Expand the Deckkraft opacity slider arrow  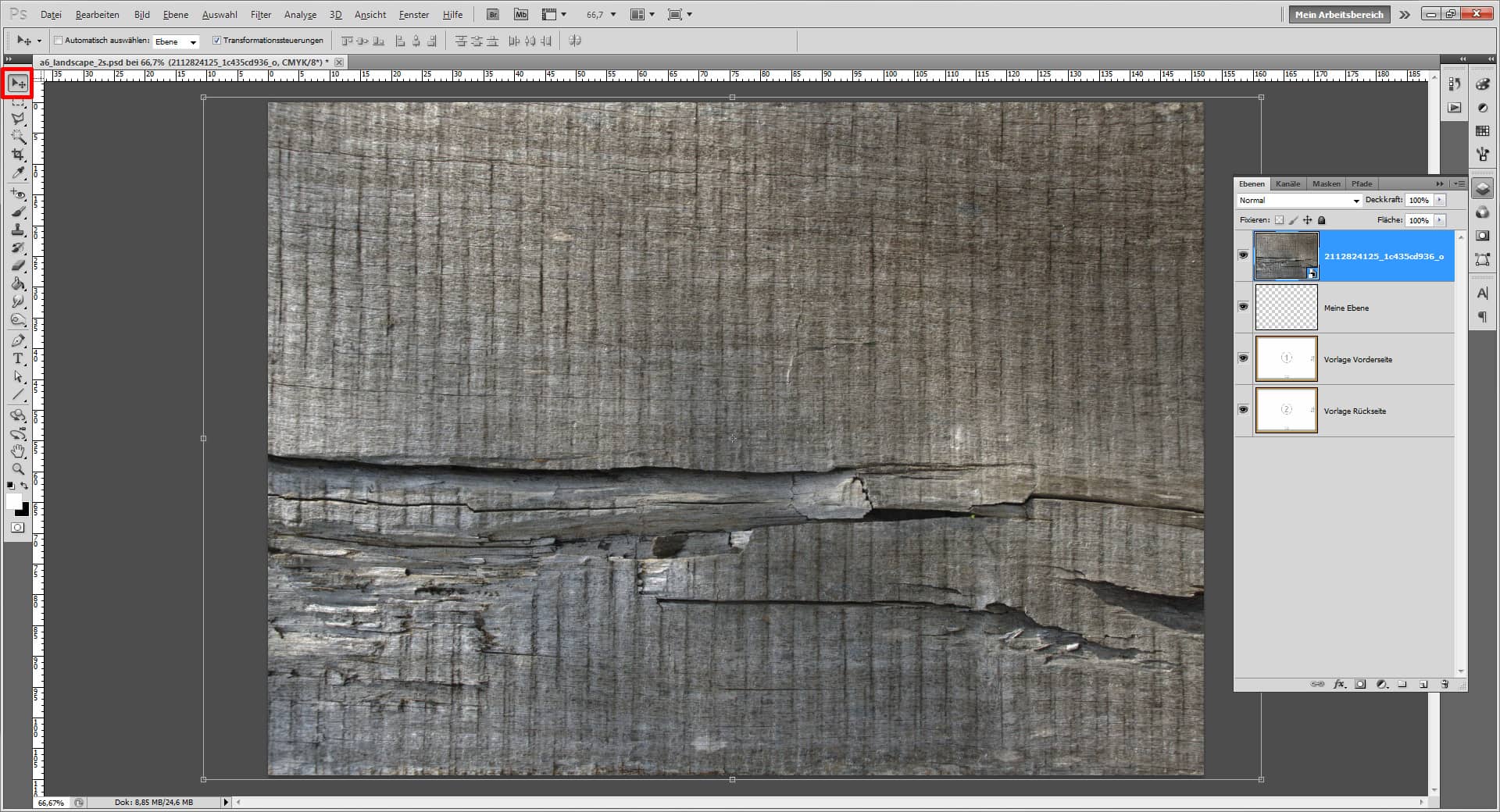[1440, 200]
